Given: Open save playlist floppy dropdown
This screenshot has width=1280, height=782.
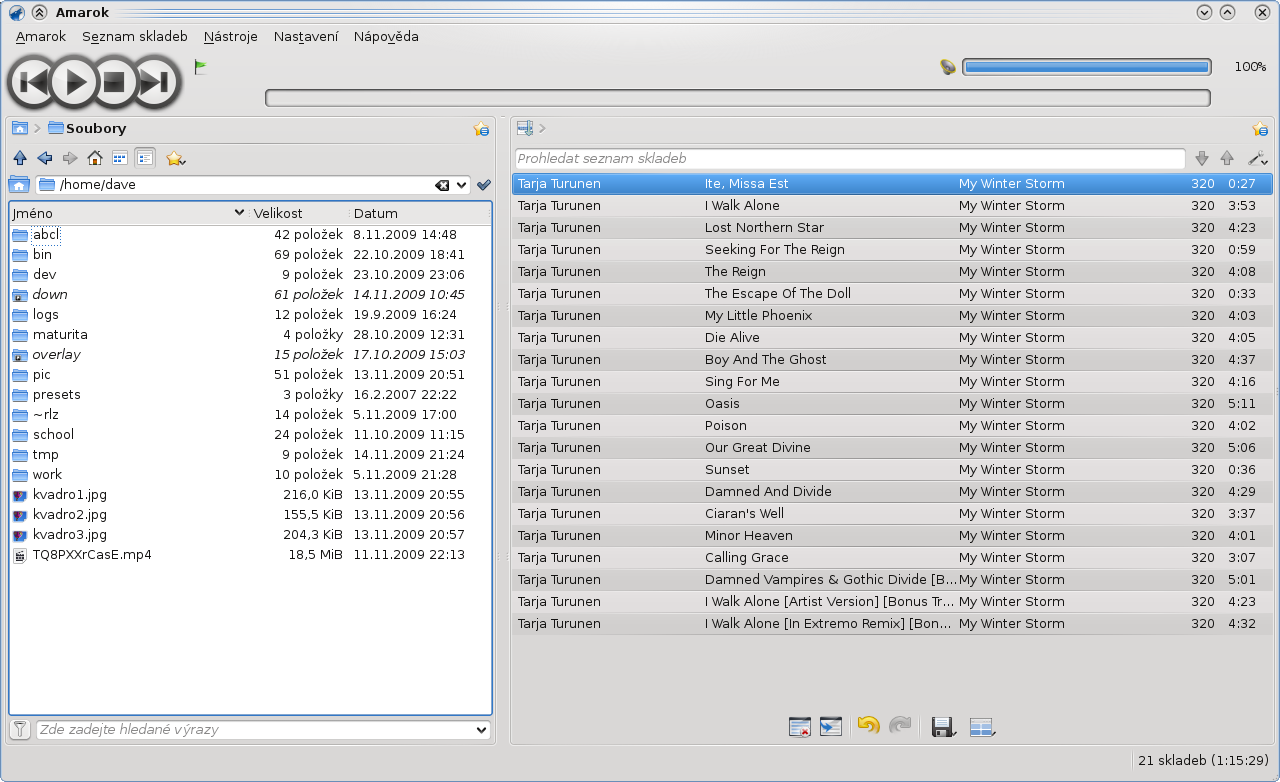Looking at the screenshot, I should point(942,727).
